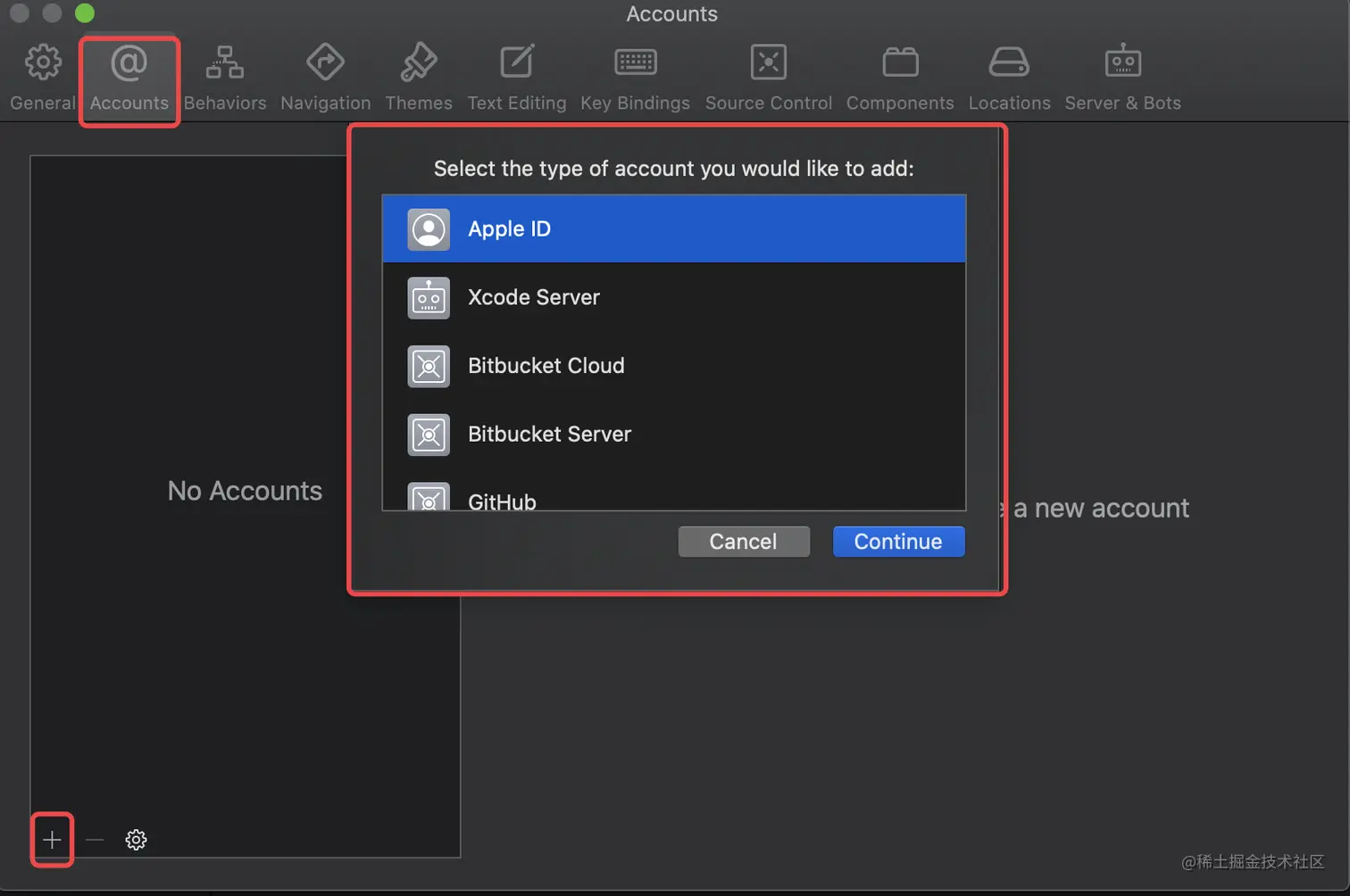The height and width of the screenshot is (896, 1350).
Task: Choose GitHub account type
Action: (x=674, y=490)
